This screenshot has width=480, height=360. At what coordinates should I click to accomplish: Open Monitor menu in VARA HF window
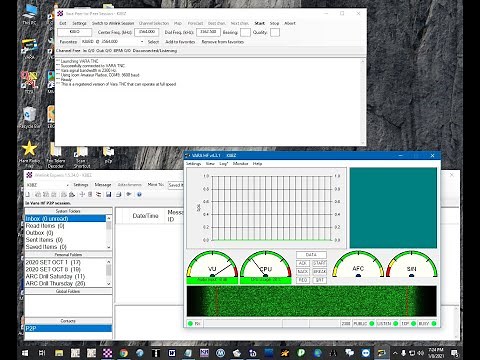point(240,164)
